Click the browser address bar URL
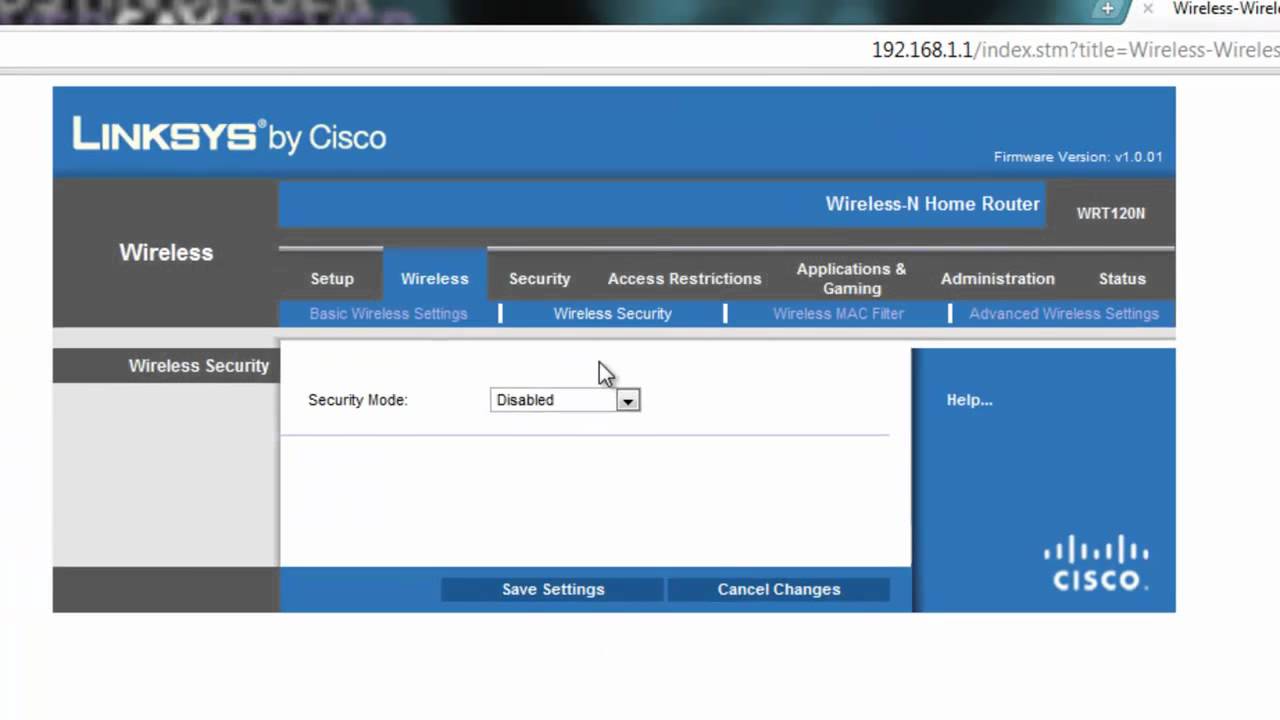 tap(1075, 50)
